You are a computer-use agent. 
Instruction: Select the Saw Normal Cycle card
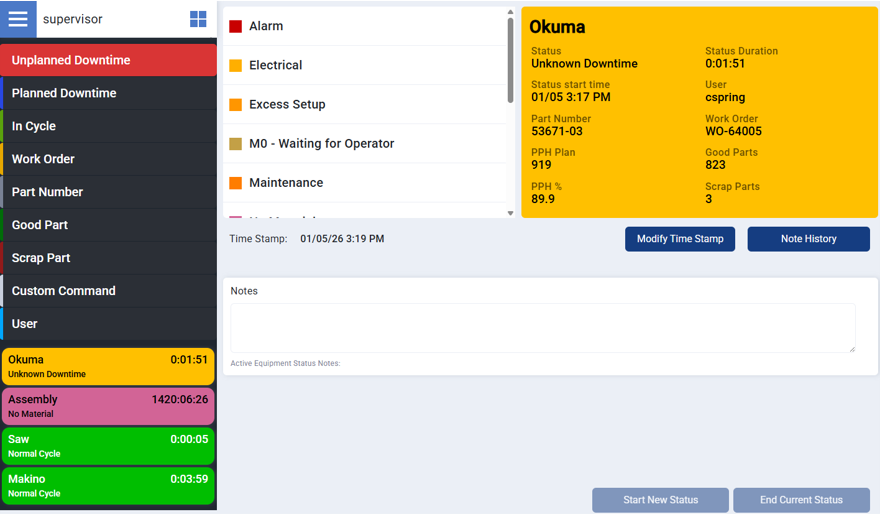108,446
